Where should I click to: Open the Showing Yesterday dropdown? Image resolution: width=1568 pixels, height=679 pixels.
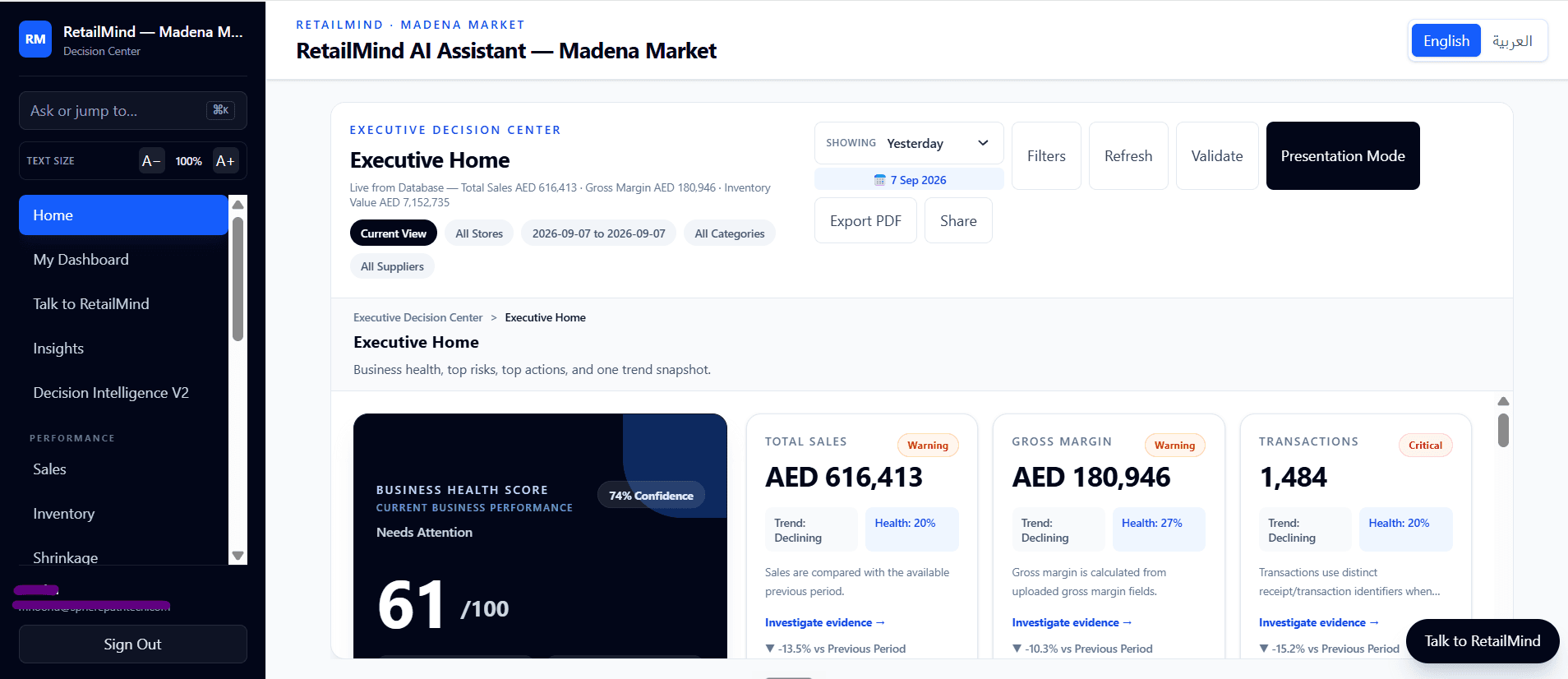tap(909, 143)
